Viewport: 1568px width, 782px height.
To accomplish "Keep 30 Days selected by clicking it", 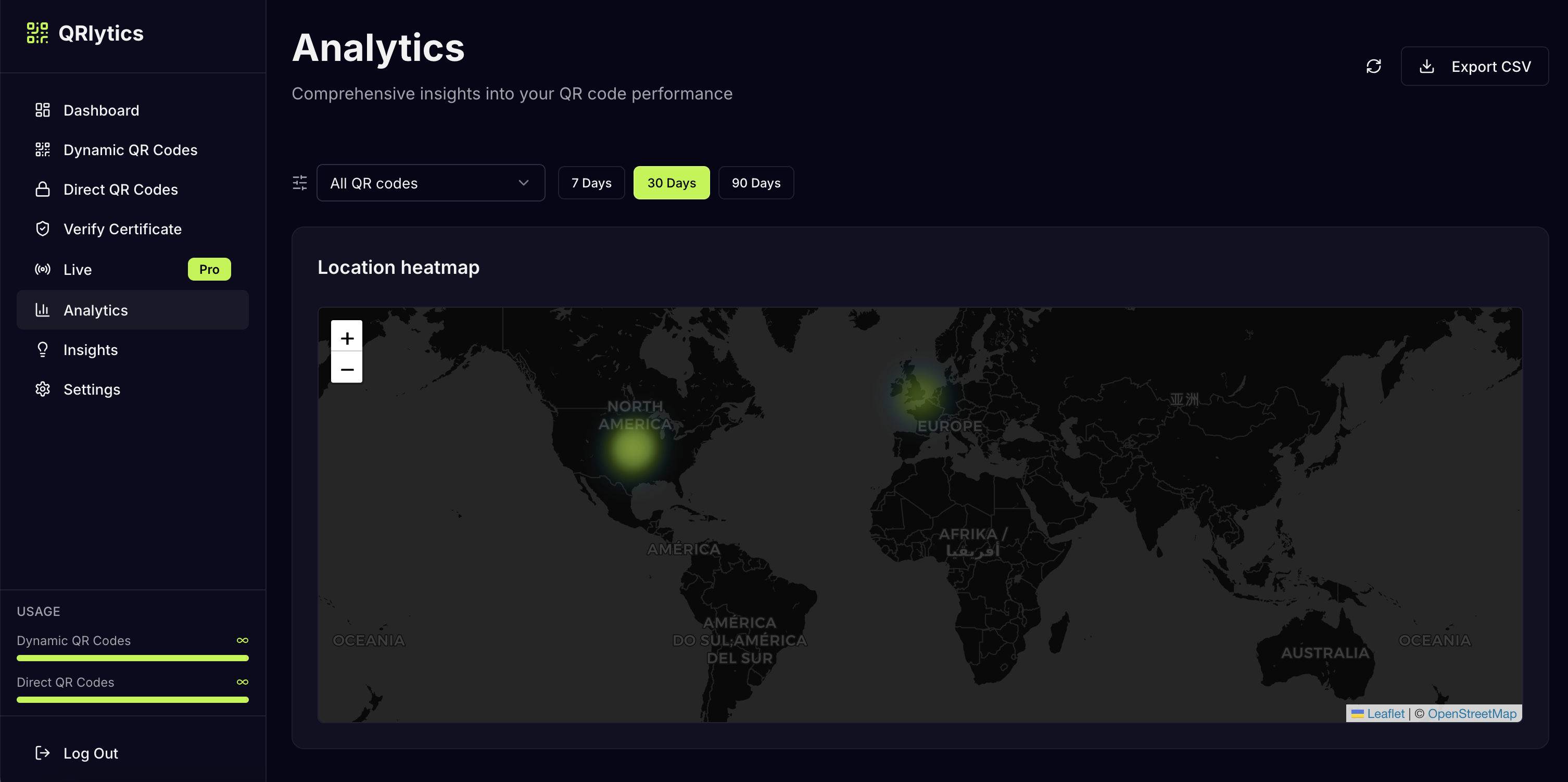I will coord(672,183).
